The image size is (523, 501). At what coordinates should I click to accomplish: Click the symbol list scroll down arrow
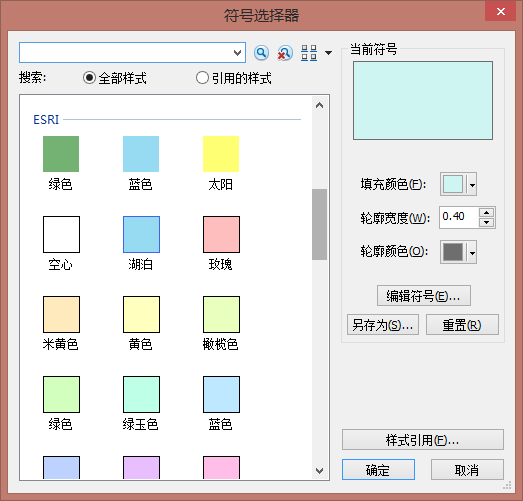point(320,471)
